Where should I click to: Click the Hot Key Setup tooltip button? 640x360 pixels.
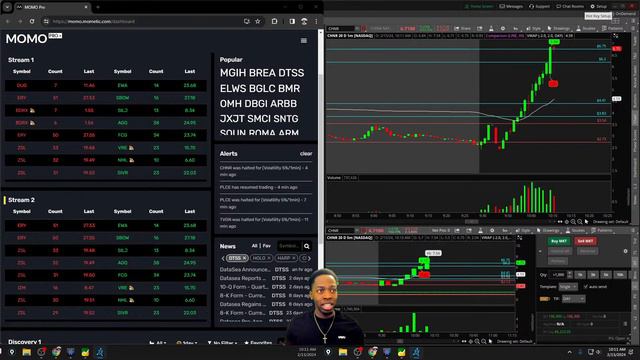pos(598,16)
